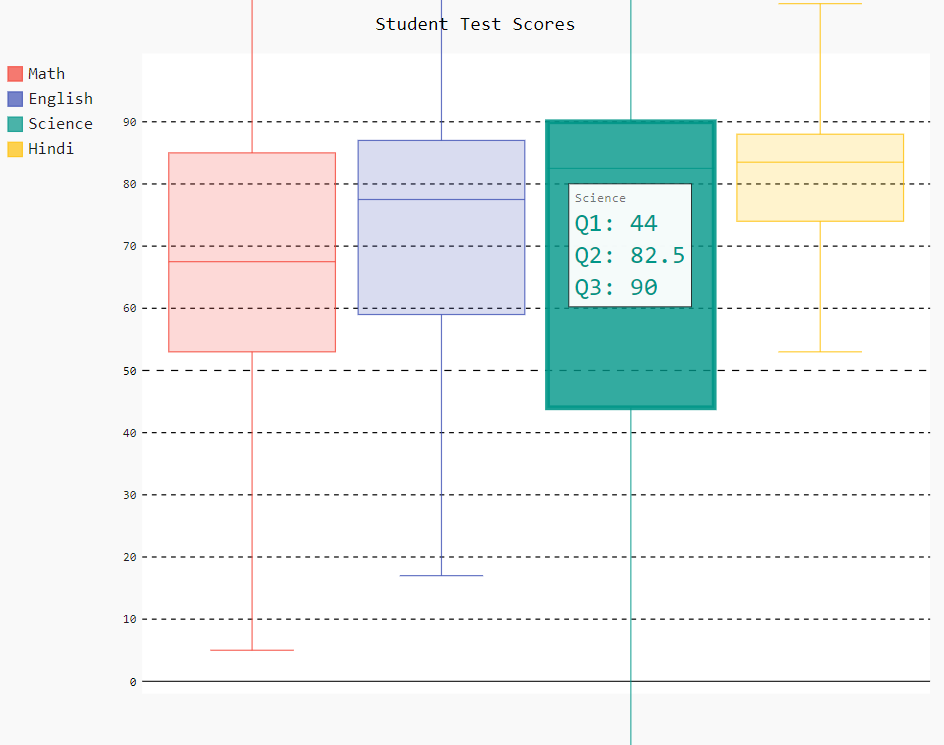
Task: Click the 90 y-axis label
Action: 130,122
